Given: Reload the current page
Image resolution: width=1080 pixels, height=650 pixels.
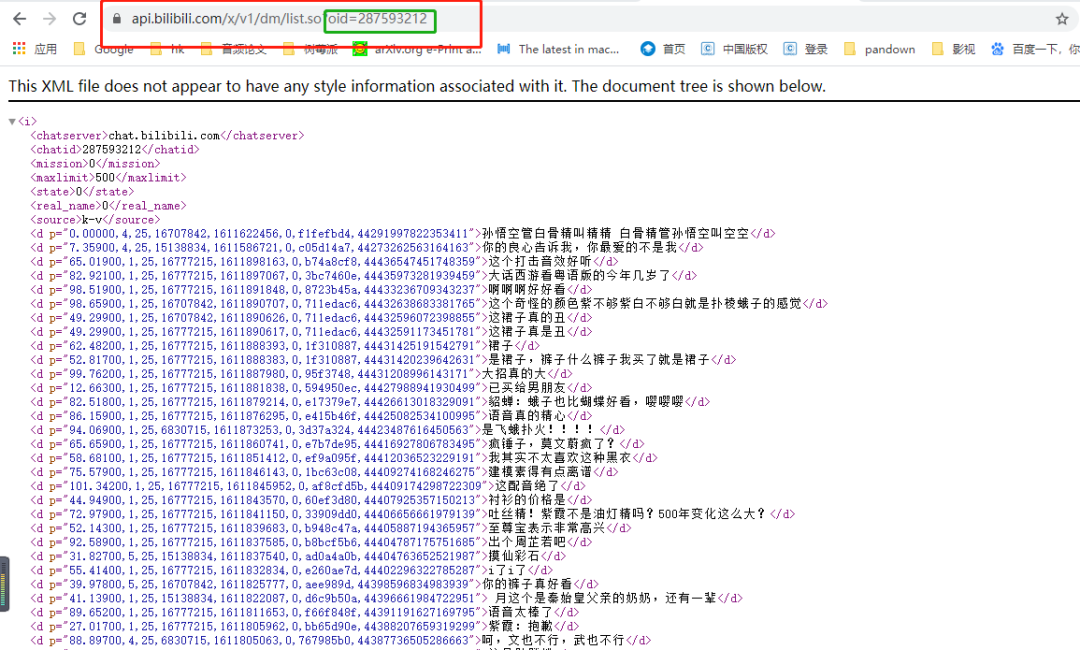Looking at the screenshot, I should coord(80,19).
